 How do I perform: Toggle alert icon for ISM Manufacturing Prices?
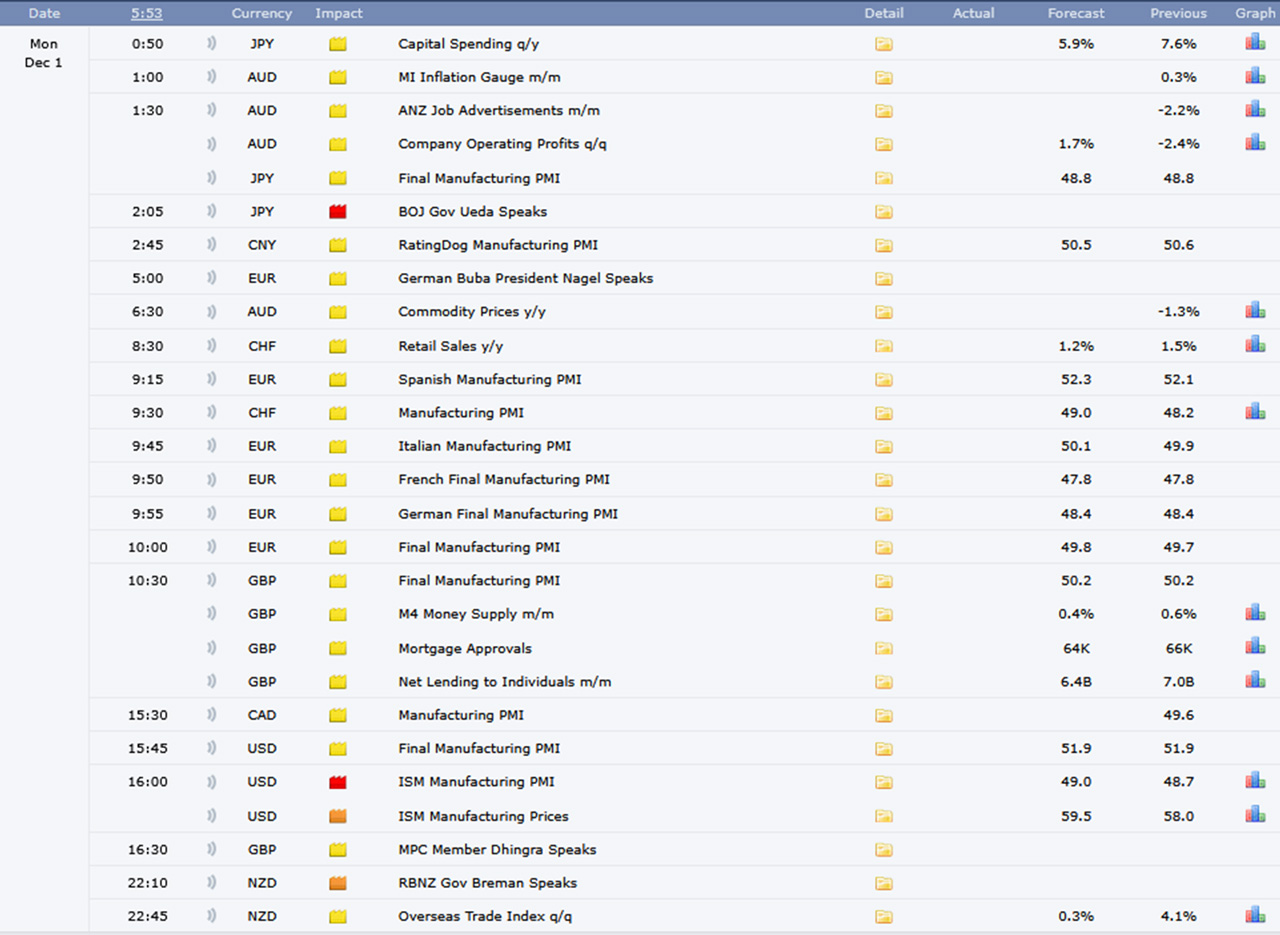coord(211,816)
